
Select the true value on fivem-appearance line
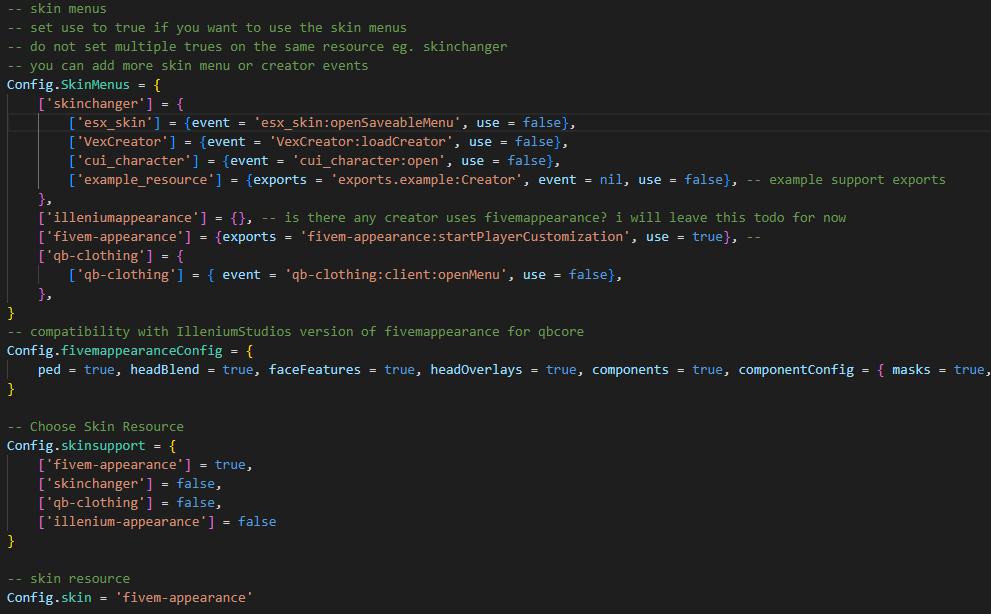coord(706,236)
